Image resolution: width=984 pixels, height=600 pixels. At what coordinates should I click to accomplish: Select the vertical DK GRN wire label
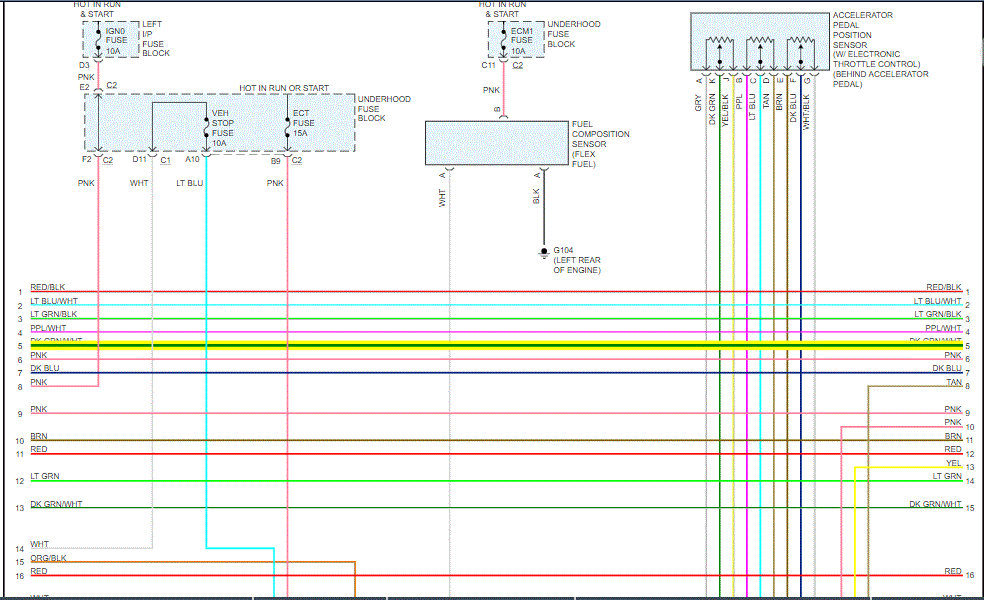[x=712, y=109]
